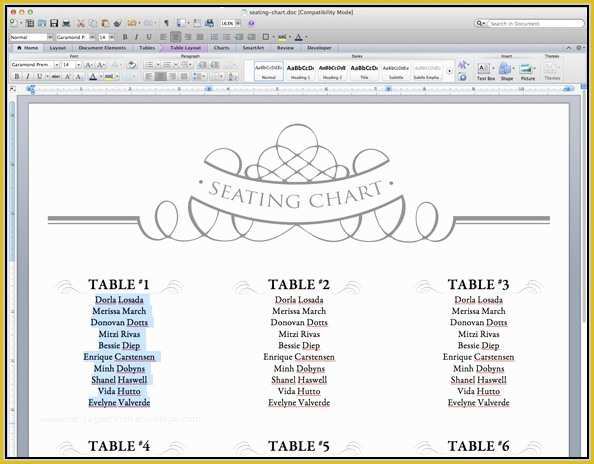Viewport: 594px width, 464px height.
Task: Open the ribbon font name dropdown arrow
Action: point(56,65)
